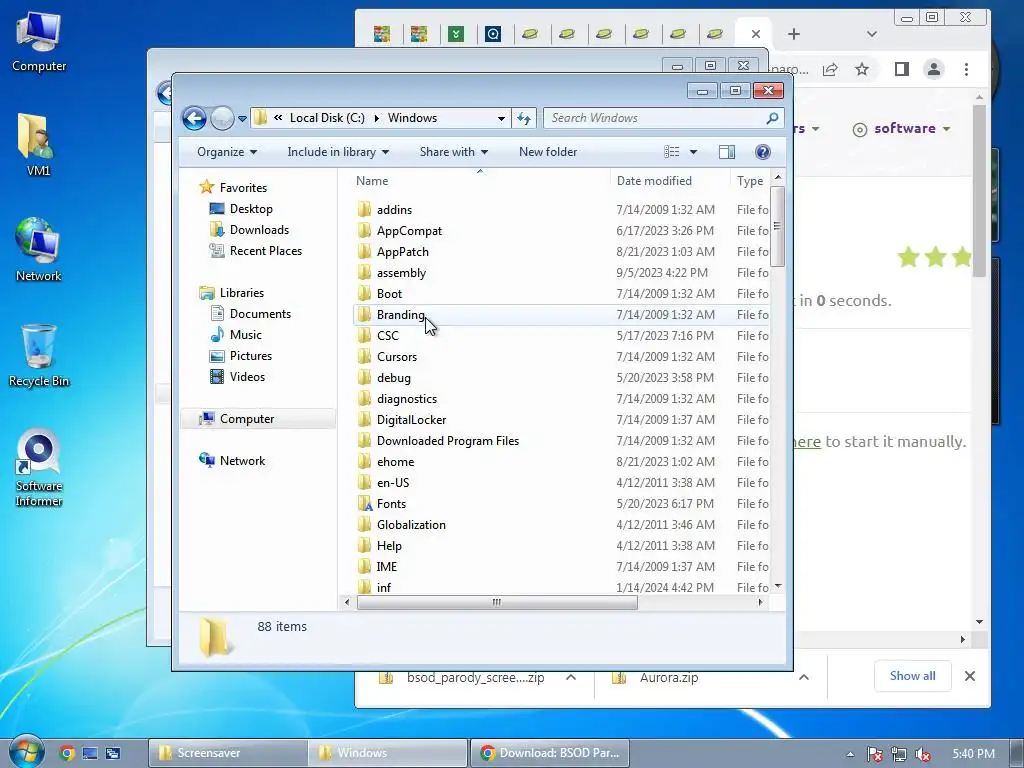Open the Pictures library
This screenshot has width=1024, height=768.
tap(250, 356)
